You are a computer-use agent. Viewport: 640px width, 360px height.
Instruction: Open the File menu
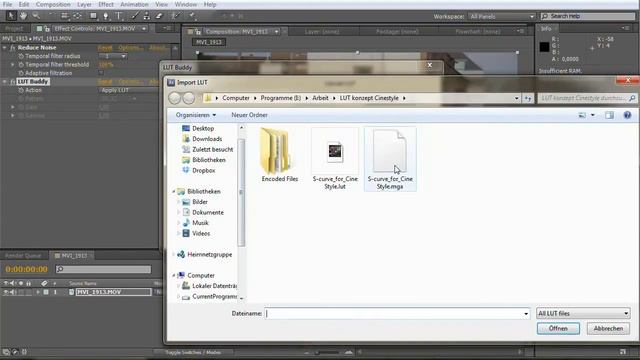point(7,4)
